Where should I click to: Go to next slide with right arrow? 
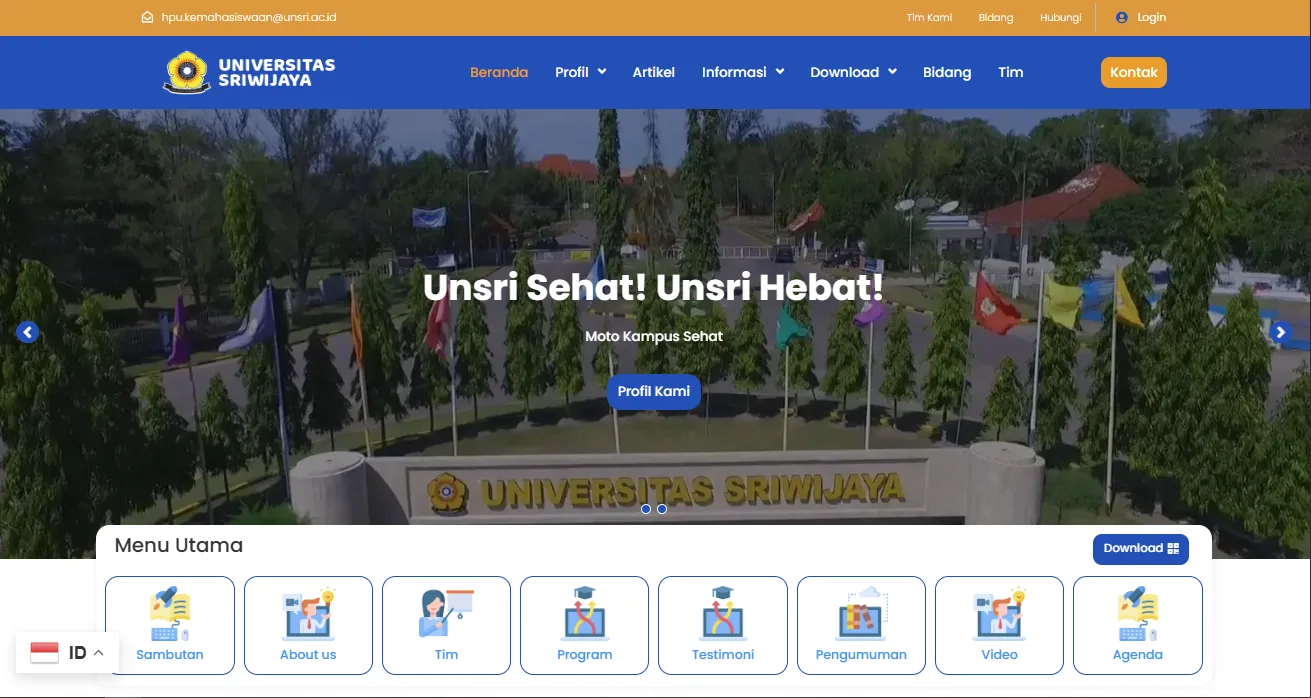tap(1281, 333)
